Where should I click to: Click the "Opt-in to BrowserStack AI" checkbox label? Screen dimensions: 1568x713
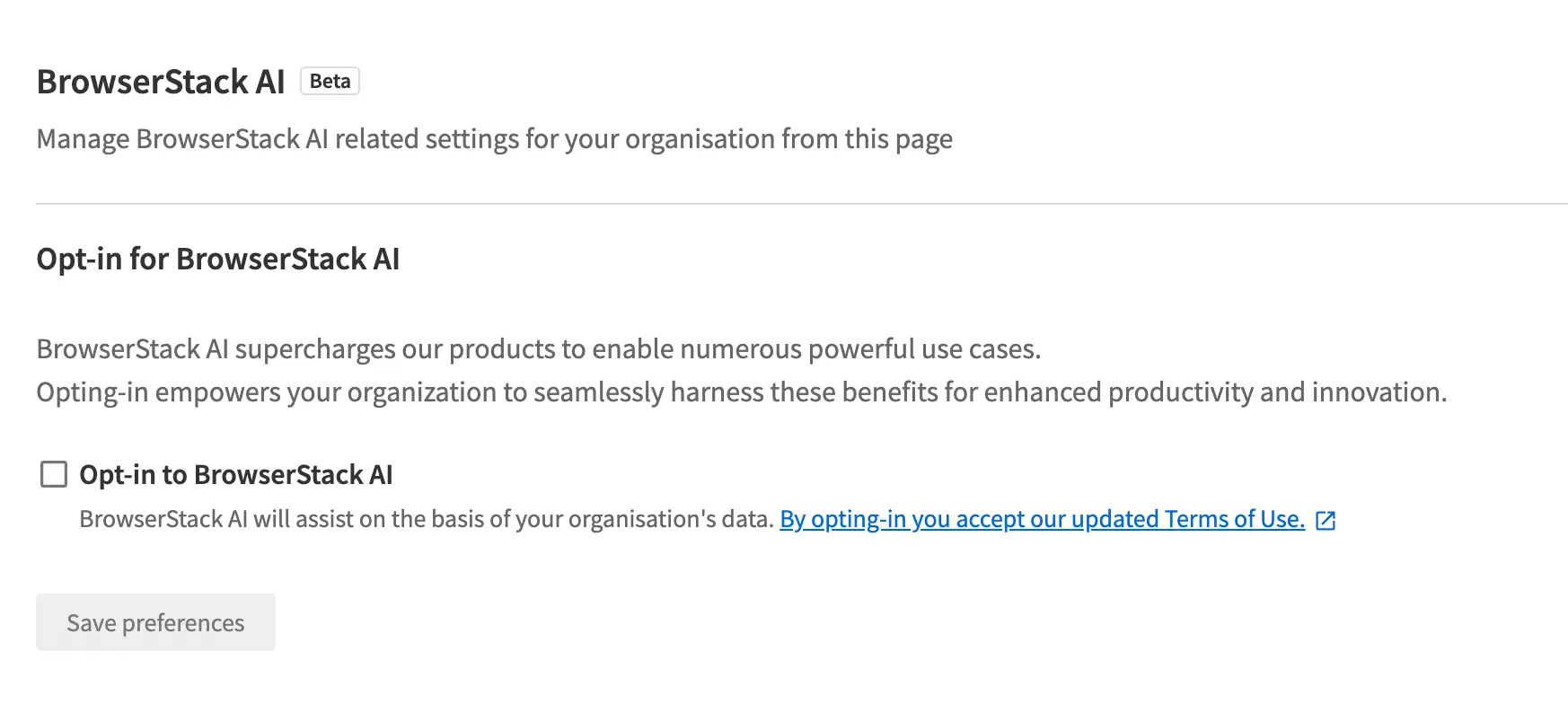coord(236,474)
